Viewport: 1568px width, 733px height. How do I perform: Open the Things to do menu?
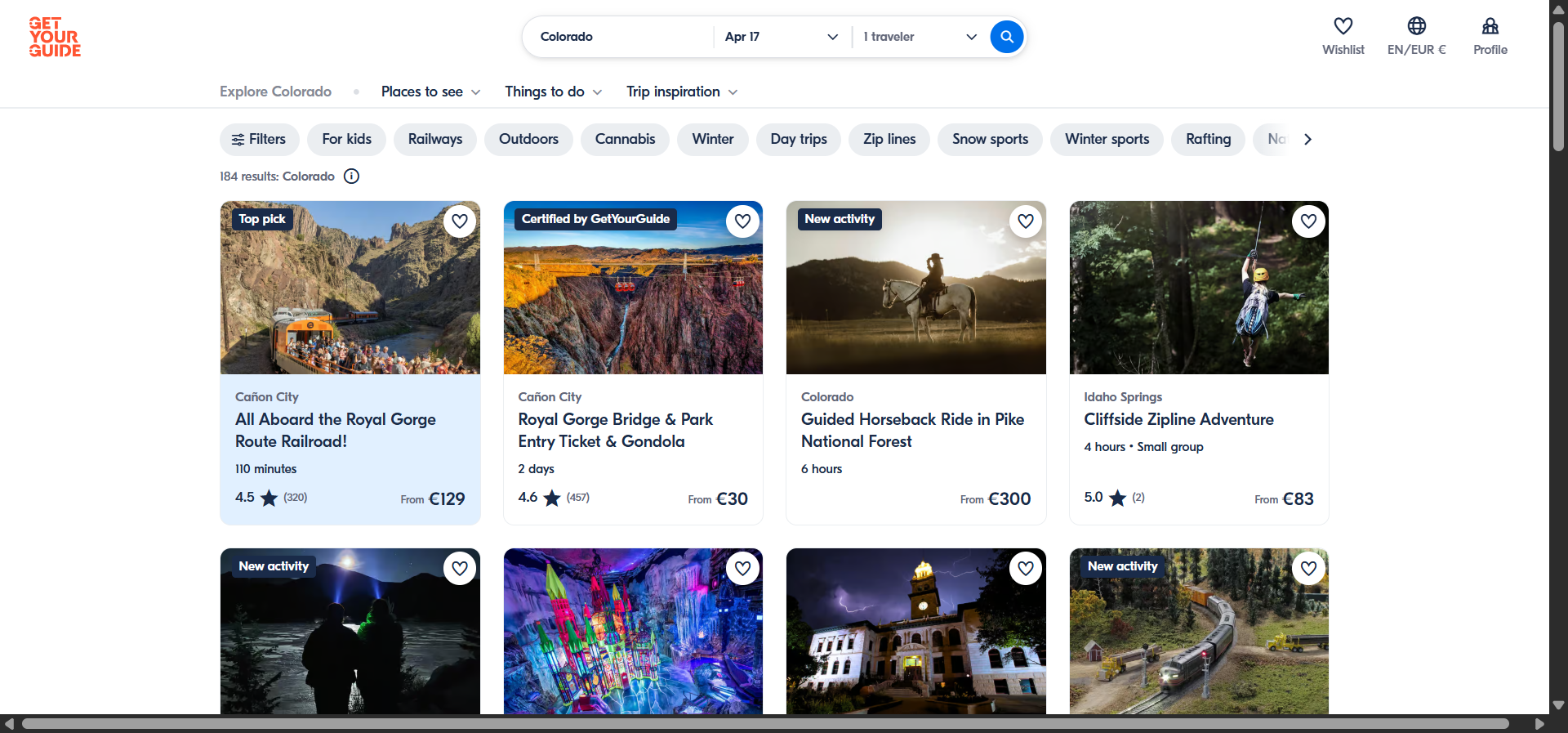(553, 92)
